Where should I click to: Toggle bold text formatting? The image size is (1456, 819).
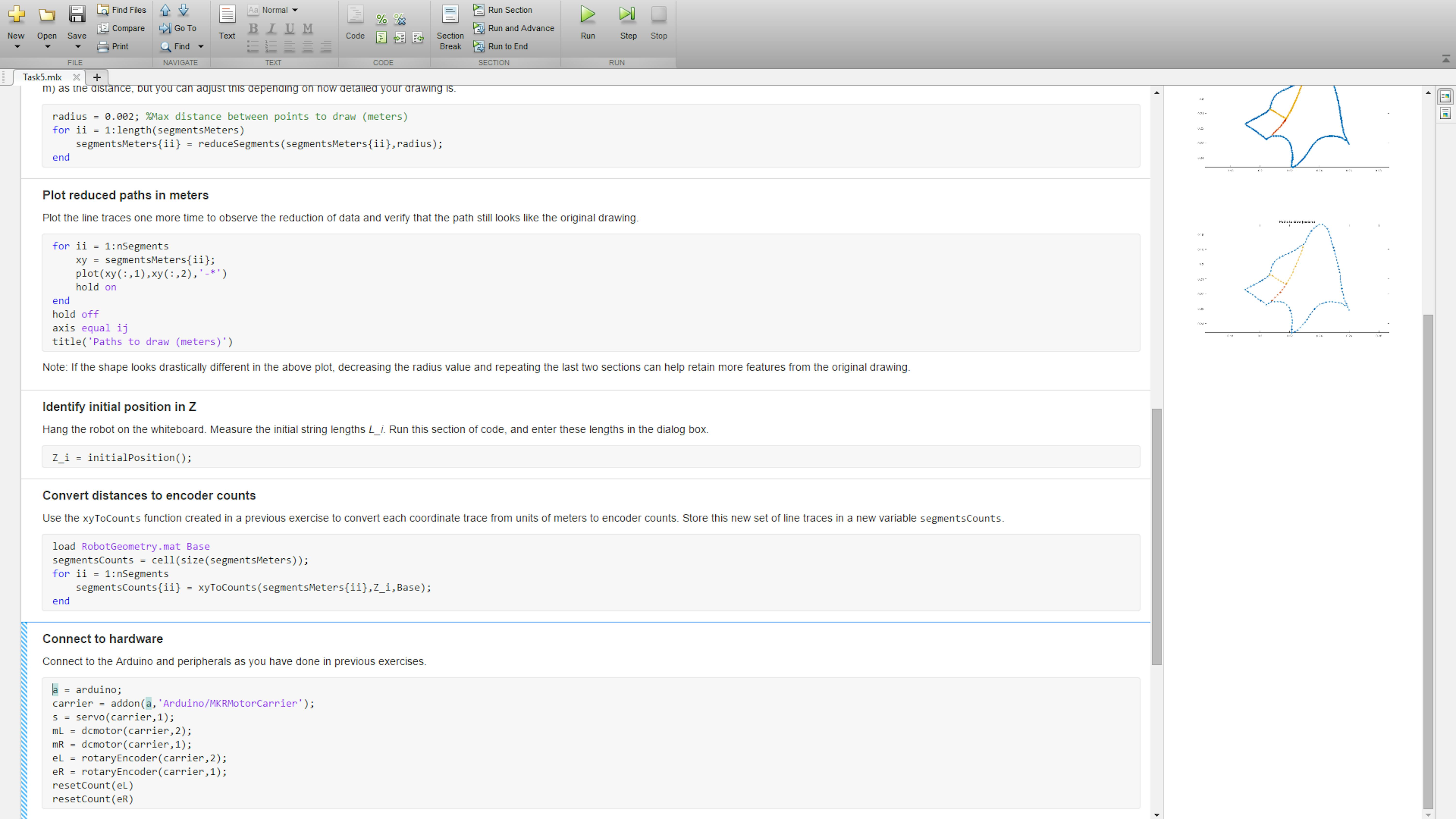coord(253,28)
